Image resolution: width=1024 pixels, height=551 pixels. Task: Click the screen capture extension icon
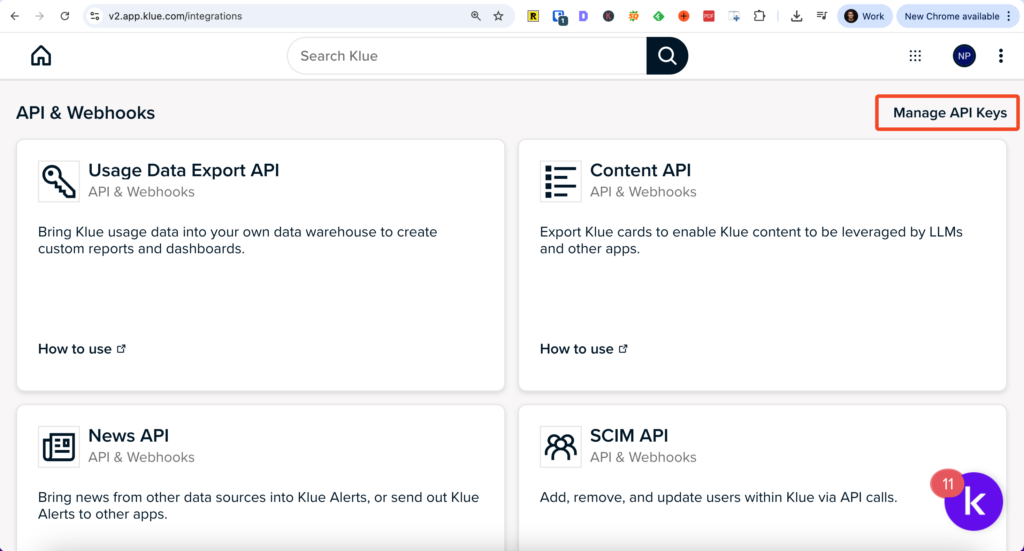(734, 16)
